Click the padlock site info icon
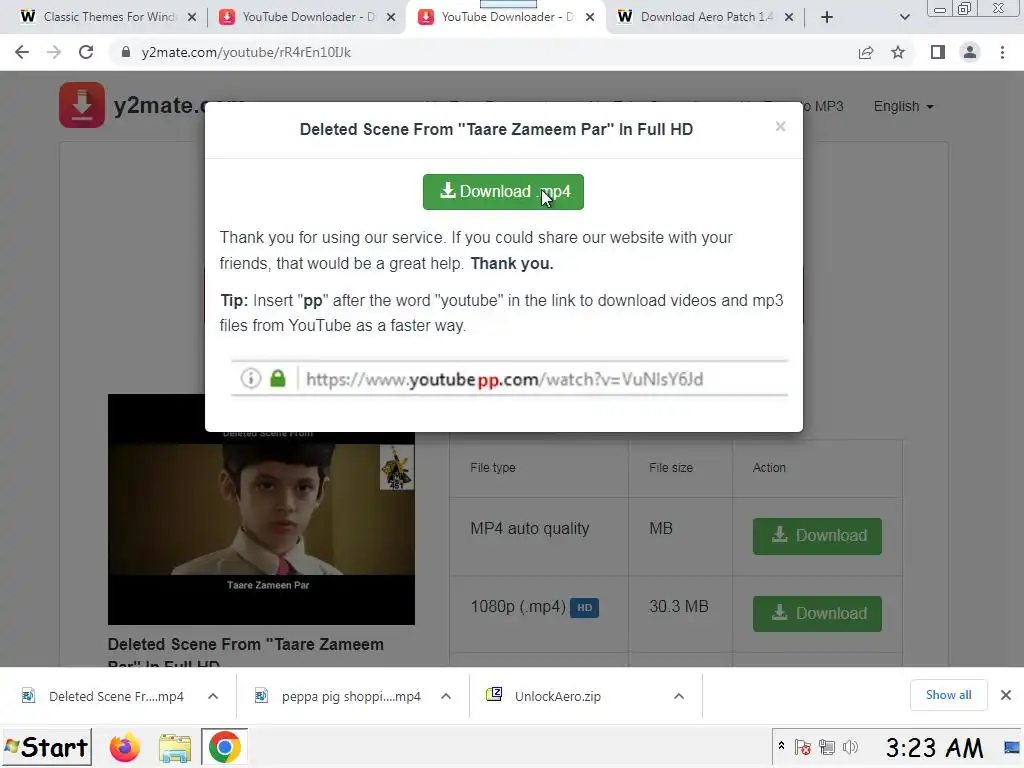This screenshot has height=768, width=1024. coord(126,52)
